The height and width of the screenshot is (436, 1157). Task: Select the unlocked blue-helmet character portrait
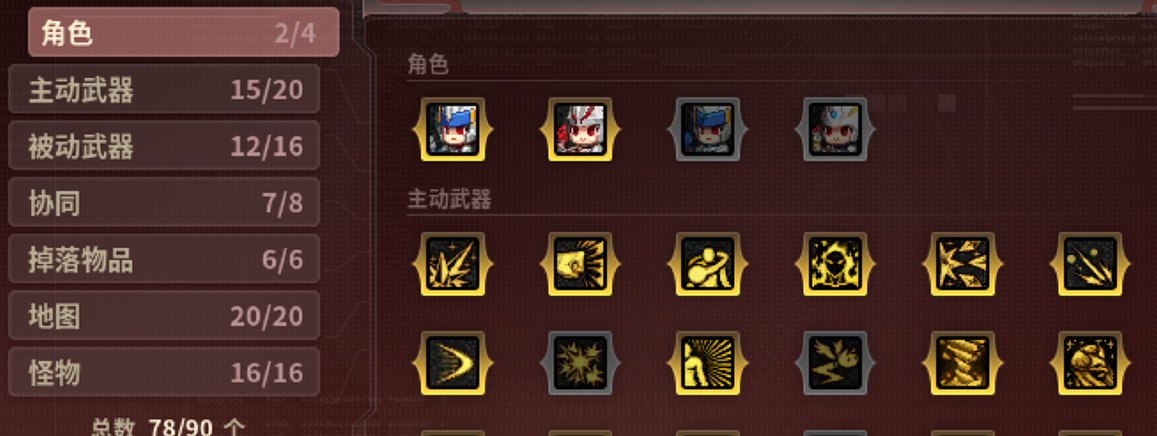(x=452, y=129)
